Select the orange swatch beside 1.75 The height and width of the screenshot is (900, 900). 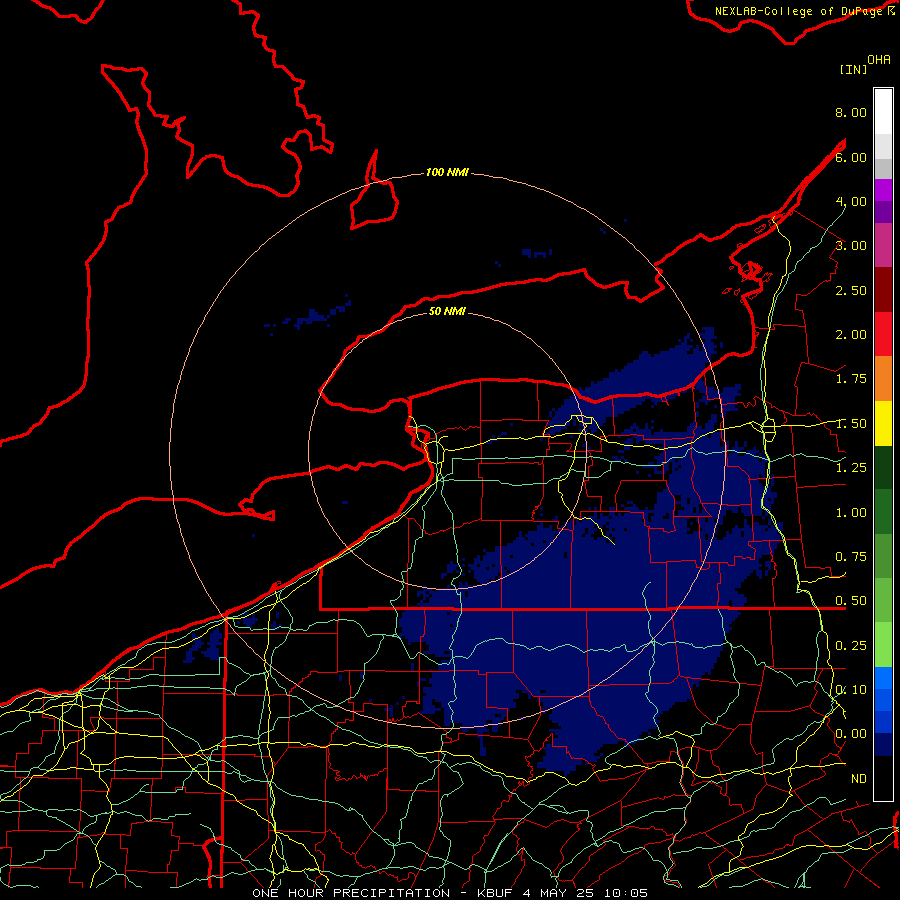pyautogui.click(x=883, y=379)
